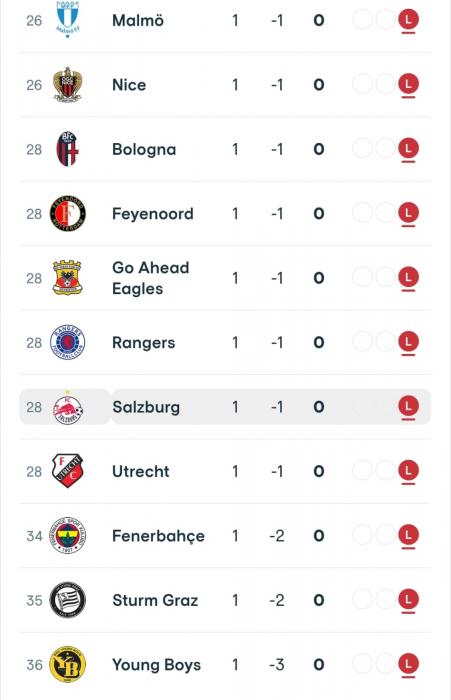Open the Feyenoord crest icon
Screen dimensions: 451x700
click(x=67, y=213)
